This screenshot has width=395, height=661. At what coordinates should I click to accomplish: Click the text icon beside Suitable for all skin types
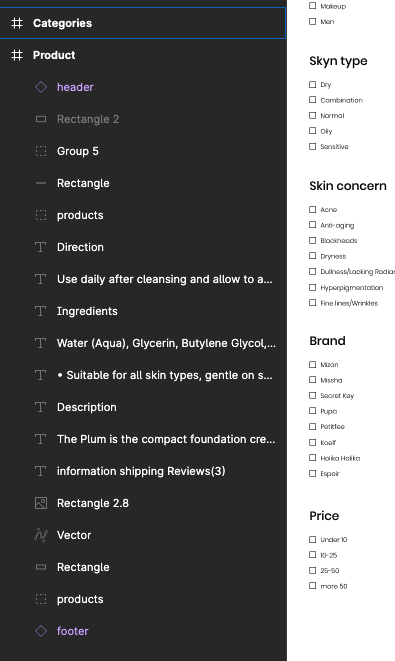pyautogui.click(x=40, y=375)
